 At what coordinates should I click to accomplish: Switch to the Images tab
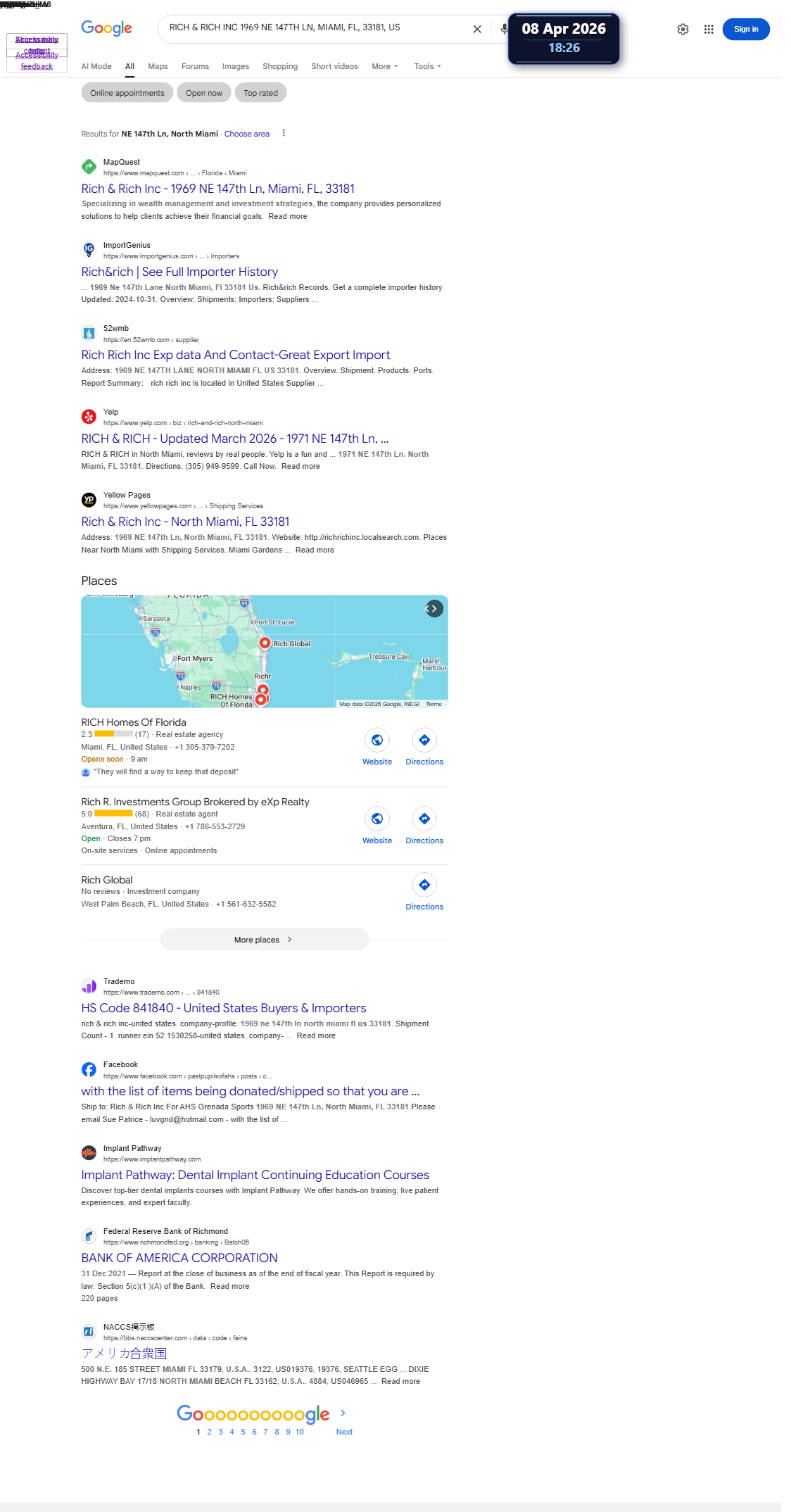236,66
